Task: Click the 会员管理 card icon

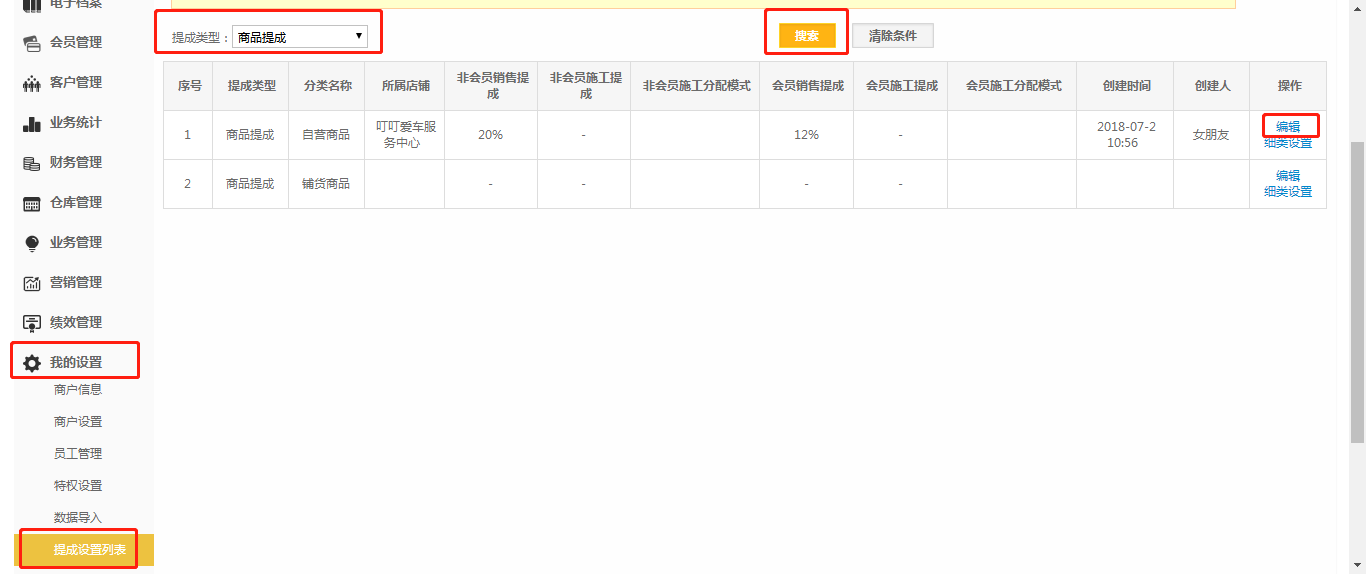Action: [31, 43]
